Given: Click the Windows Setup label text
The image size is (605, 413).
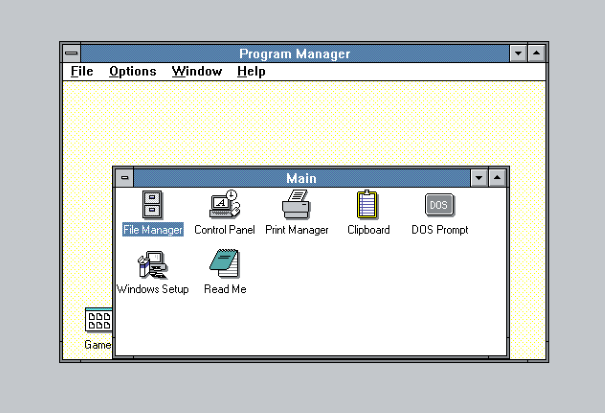Looking at the screenshot, I should click(x=153, y=289).
